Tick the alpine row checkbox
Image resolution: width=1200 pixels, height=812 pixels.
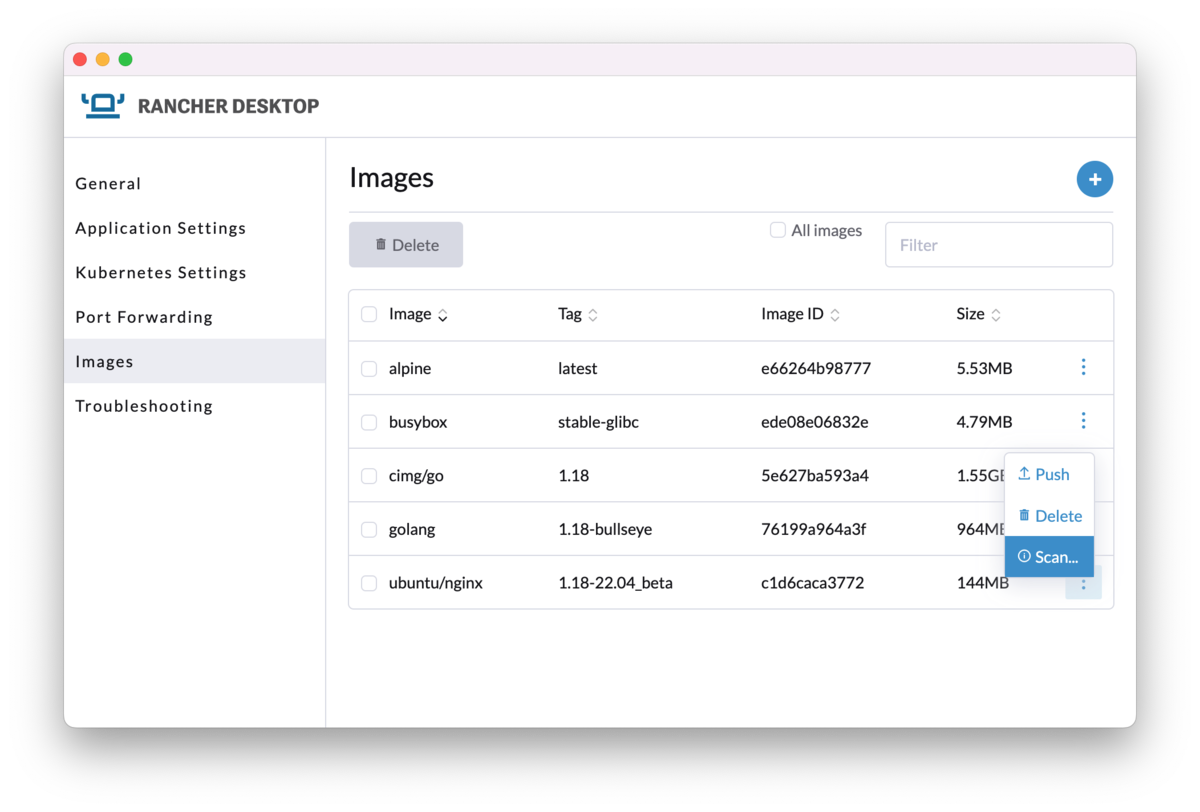point(369,369)
